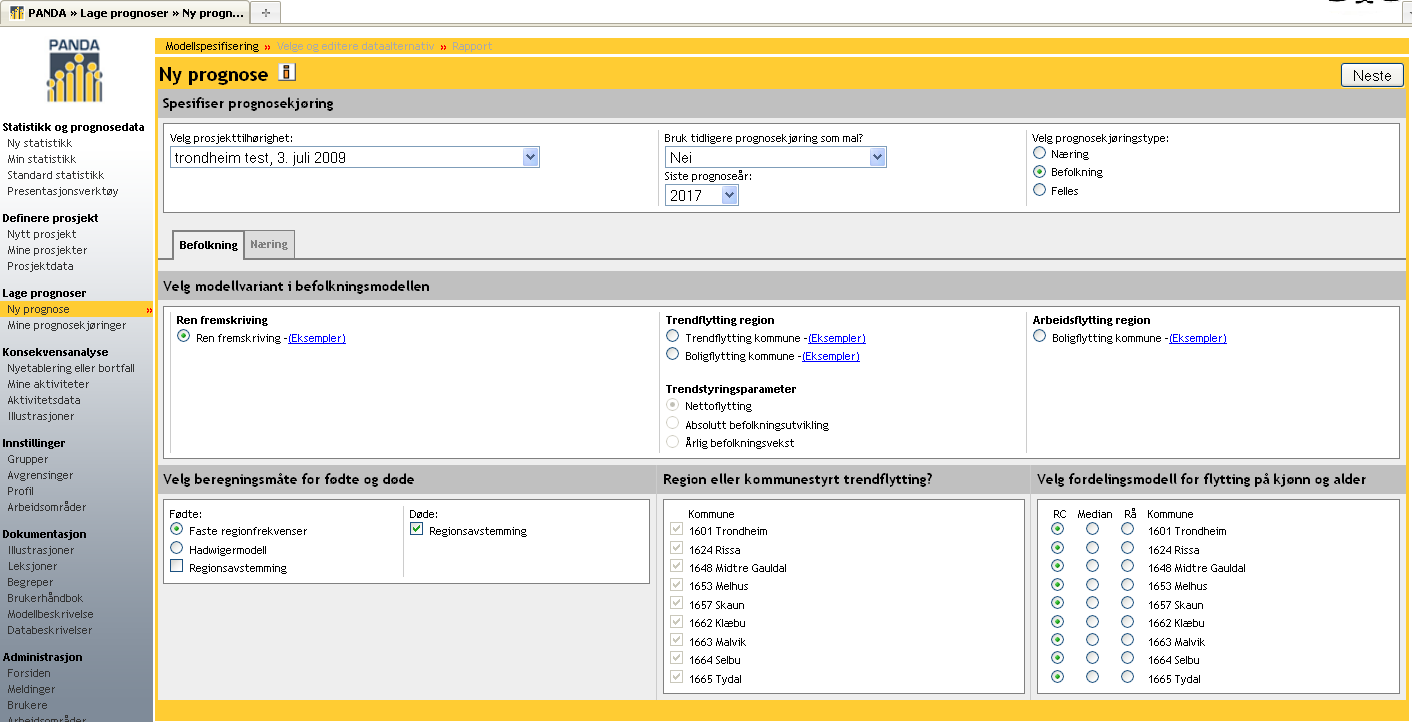1412x722 pixels.
Task: Open the Velg prosjekttilhørighet dropdown
Action: pyautogui.click(x=354, y=157)
